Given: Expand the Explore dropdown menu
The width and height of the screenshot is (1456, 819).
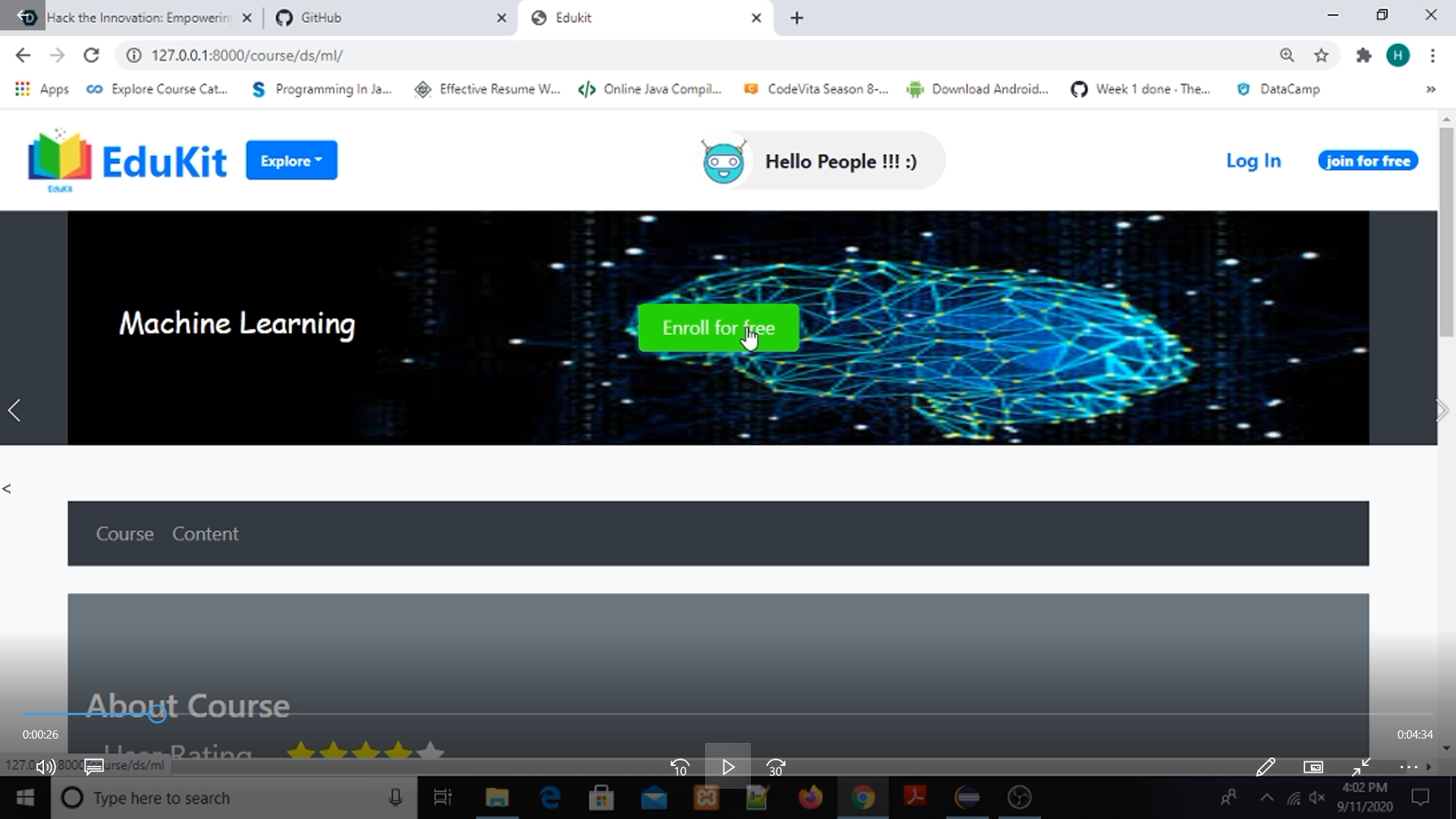Looking at the screenshot, I should (291, 161).
